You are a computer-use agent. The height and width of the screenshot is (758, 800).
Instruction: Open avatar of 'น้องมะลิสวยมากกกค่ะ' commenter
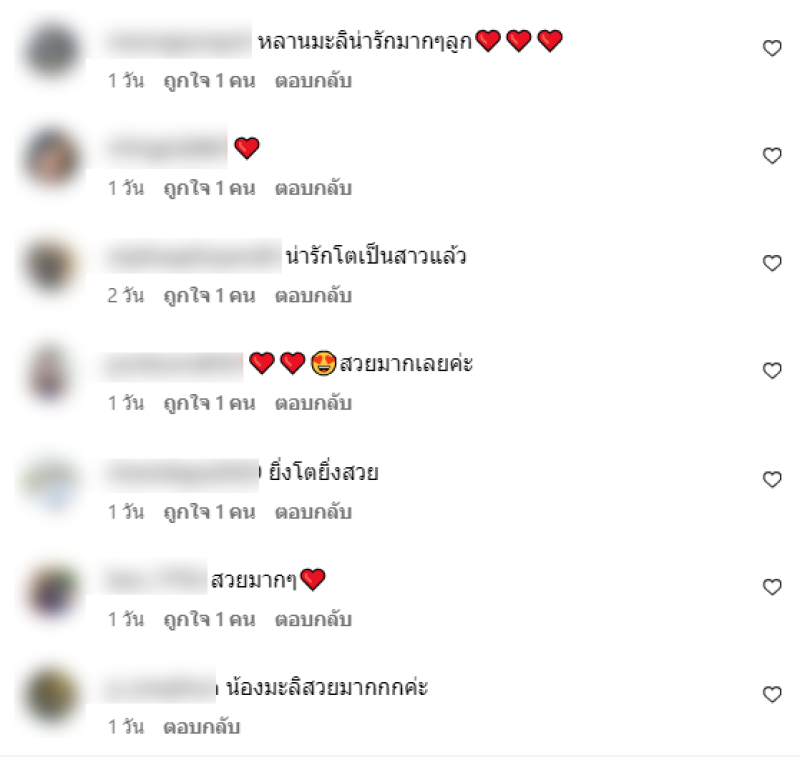52,696
